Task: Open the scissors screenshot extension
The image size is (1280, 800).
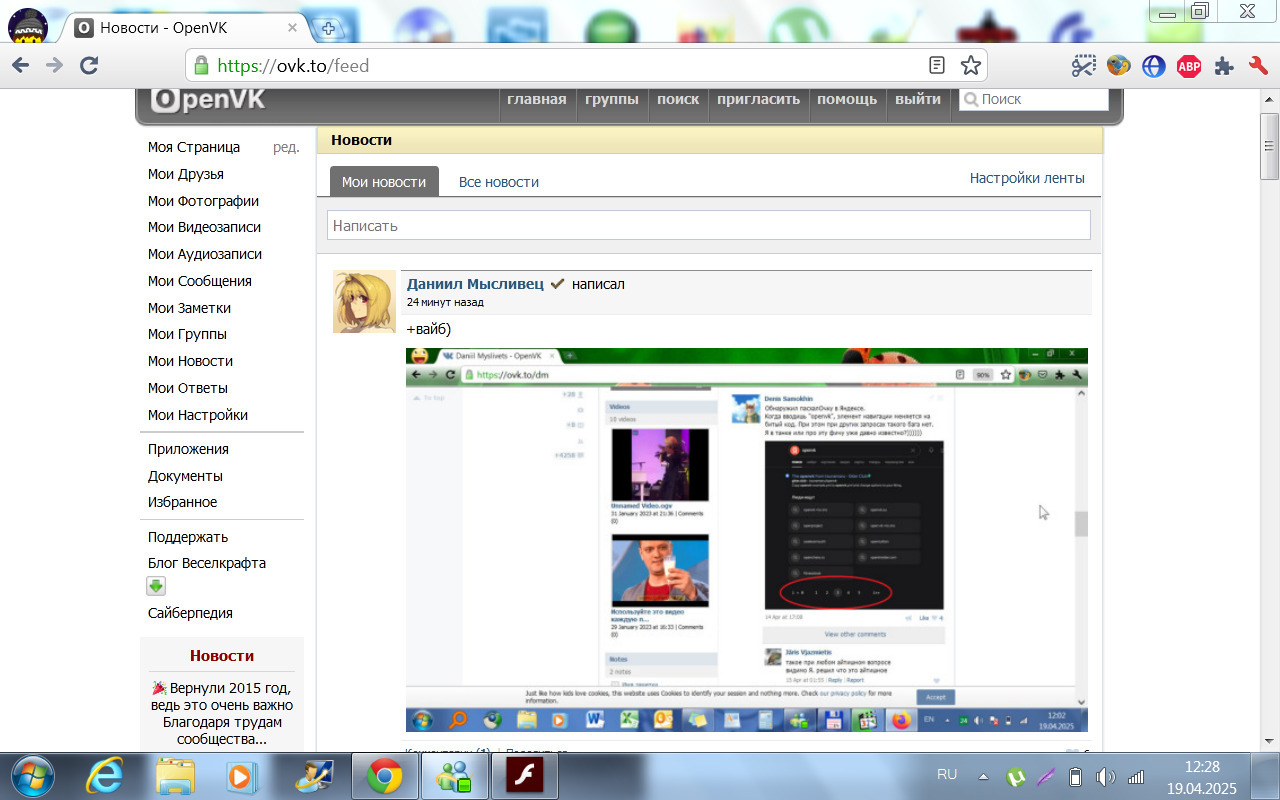Action: coord(1084,66)
